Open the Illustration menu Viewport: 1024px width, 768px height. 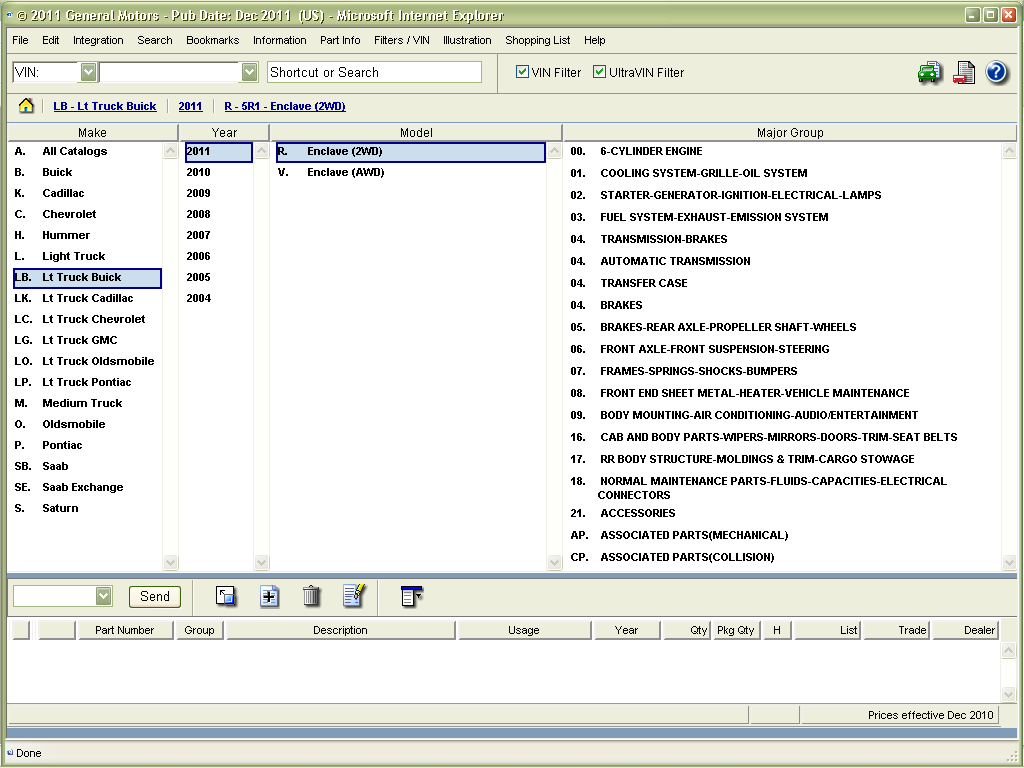point(467,40)
